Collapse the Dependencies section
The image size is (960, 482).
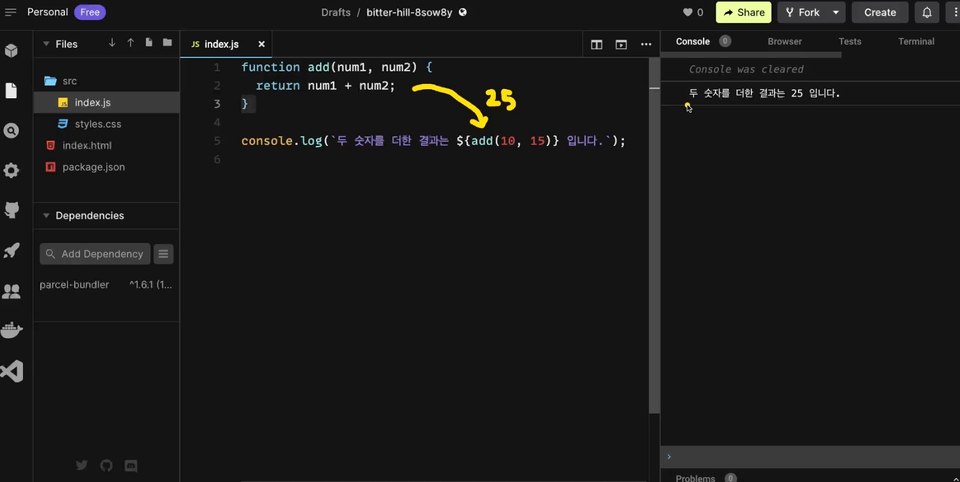pos(45,215)
